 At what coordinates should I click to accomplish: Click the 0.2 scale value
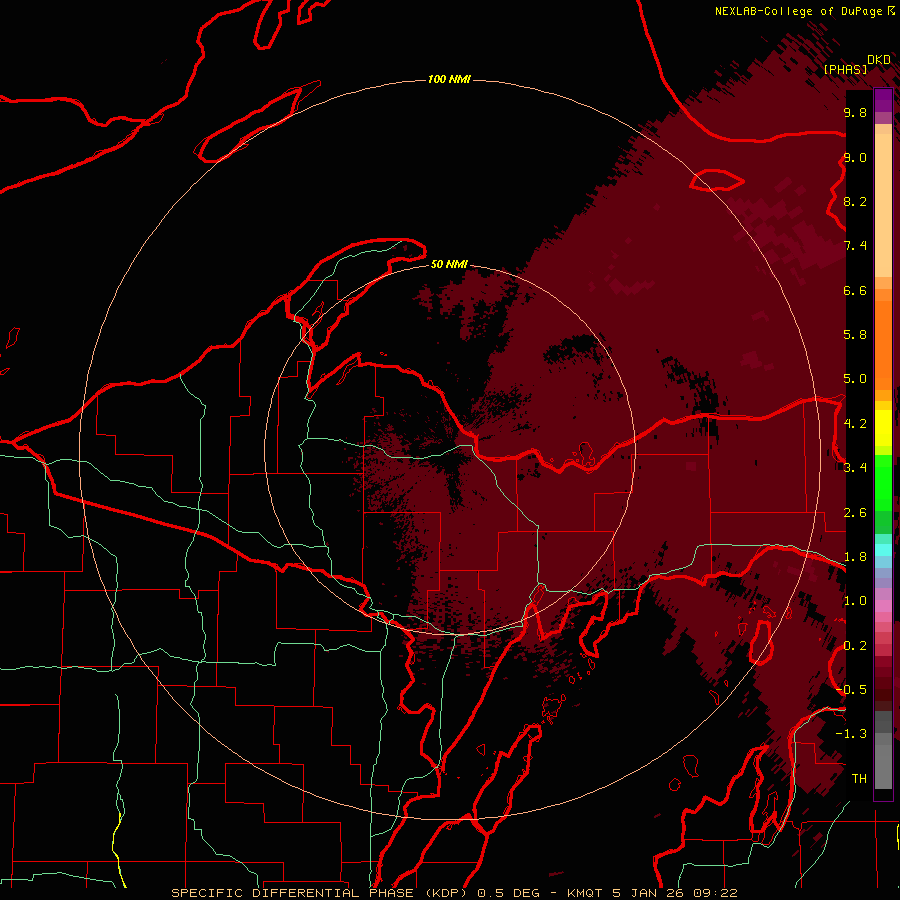click(x=855, y=646)
